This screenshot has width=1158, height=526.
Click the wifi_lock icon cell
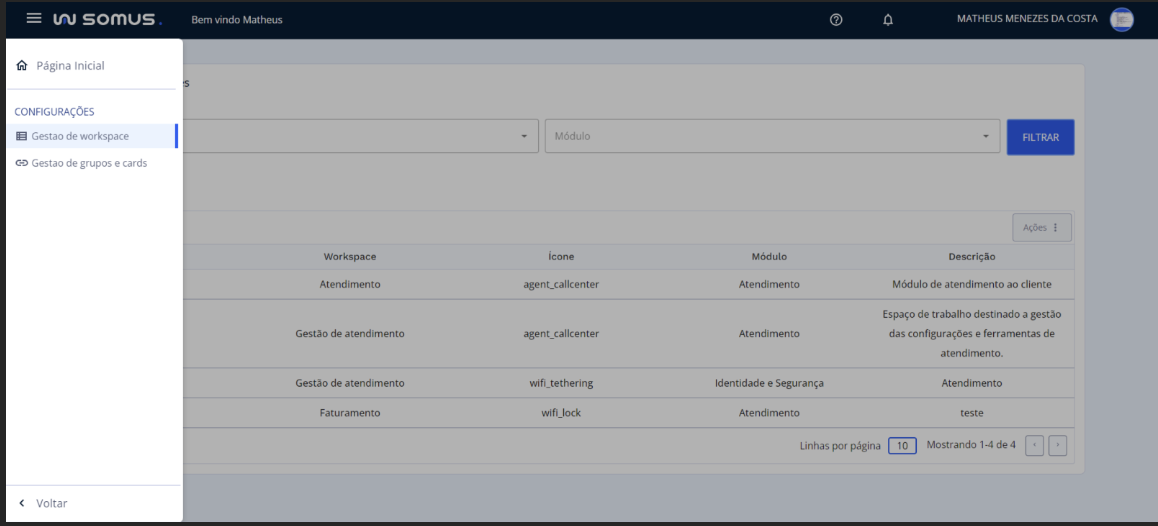click(x=561, y=413)
